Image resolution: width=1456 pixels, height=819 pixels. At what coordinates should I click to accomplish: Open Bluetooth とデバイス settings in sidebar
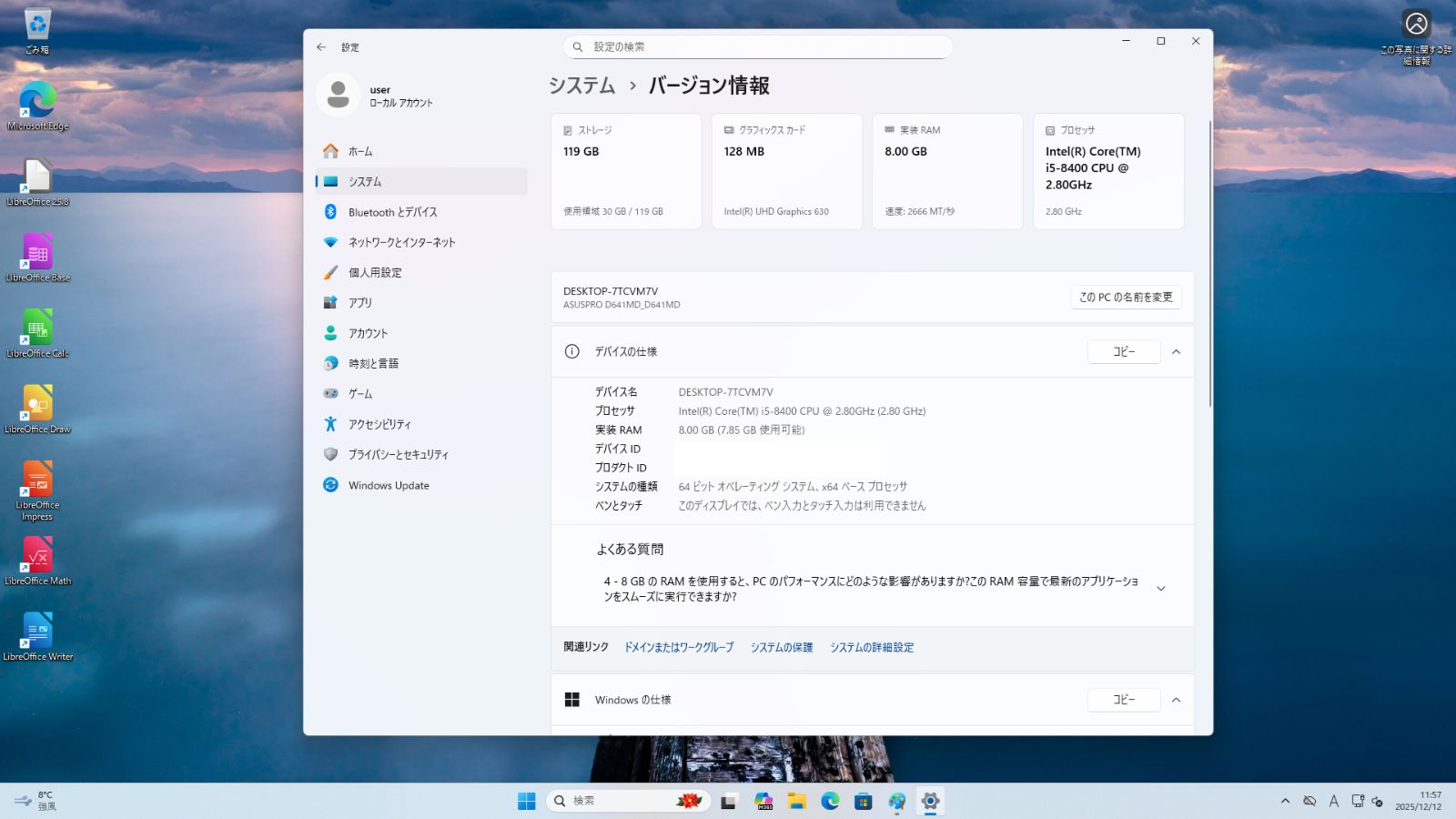[393, 211]
